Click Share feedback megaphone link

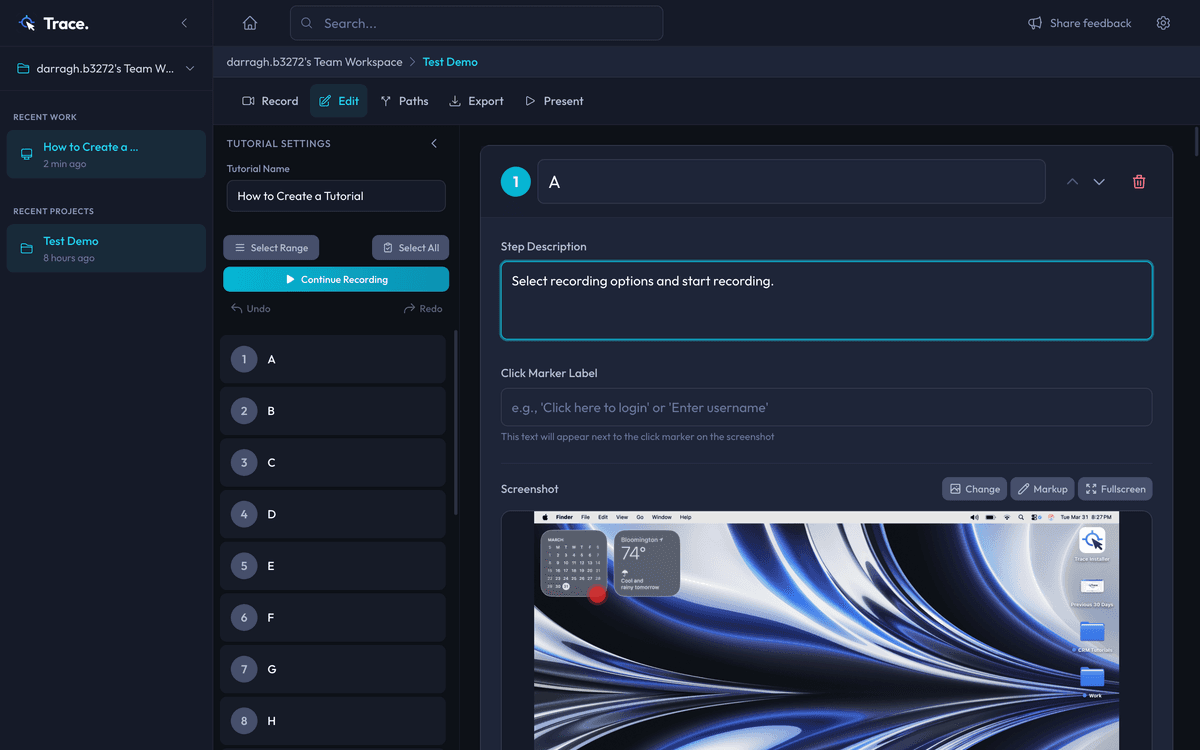1080,23
